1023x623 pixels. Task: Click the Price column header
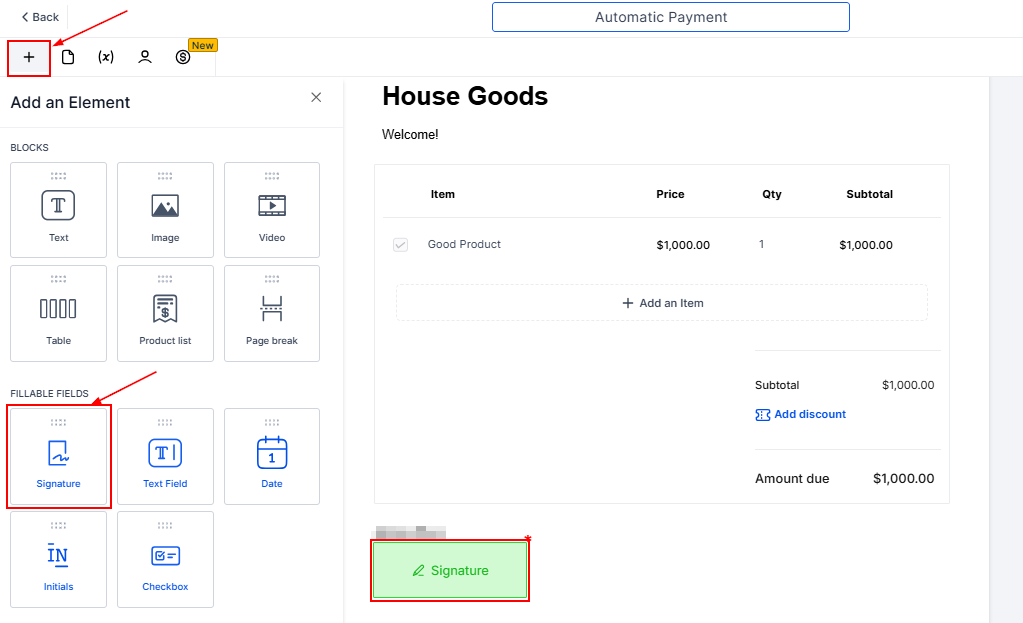tap(670, 194)
